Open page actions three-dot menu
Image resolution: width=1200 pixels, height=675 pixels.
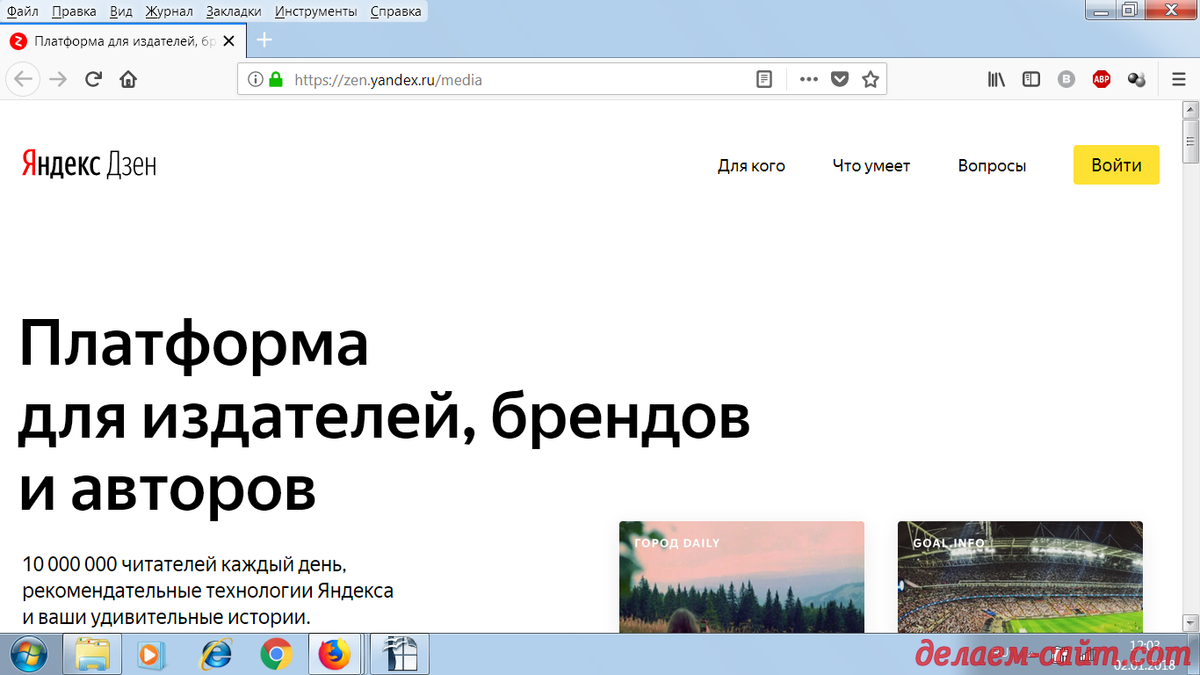[x=809, y=80]
